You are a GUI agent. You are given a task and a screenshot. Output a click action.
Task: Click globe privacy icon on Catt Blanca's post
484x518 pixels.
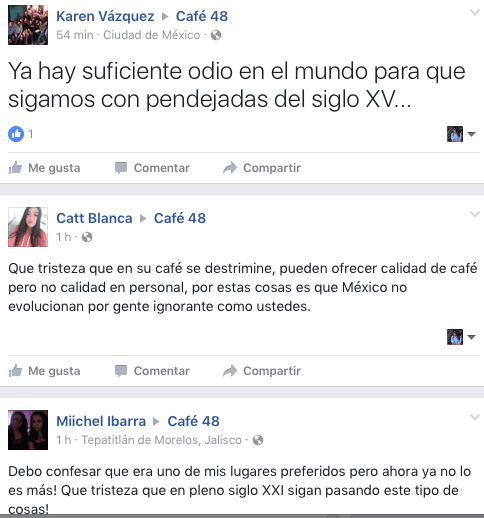87,237
